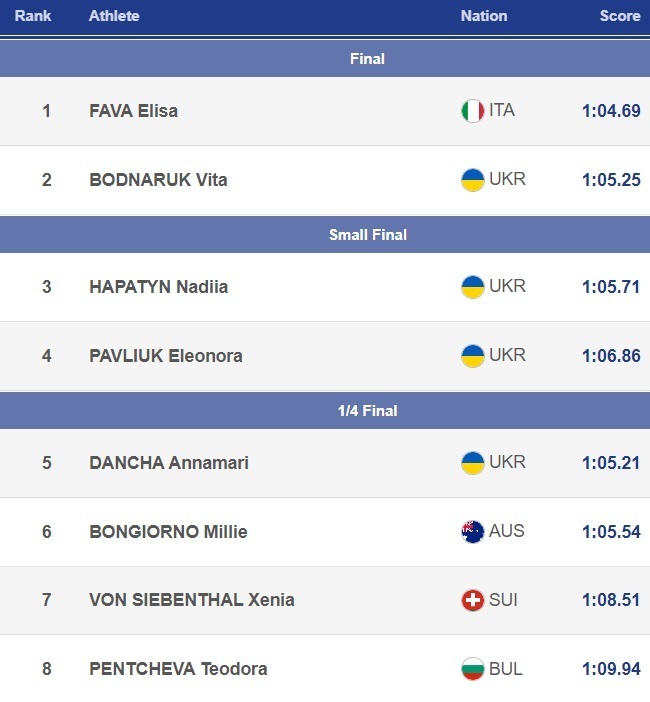
Task: Click score 1:04.69 for FAVA Elisa
Action: tap(611, 111)
